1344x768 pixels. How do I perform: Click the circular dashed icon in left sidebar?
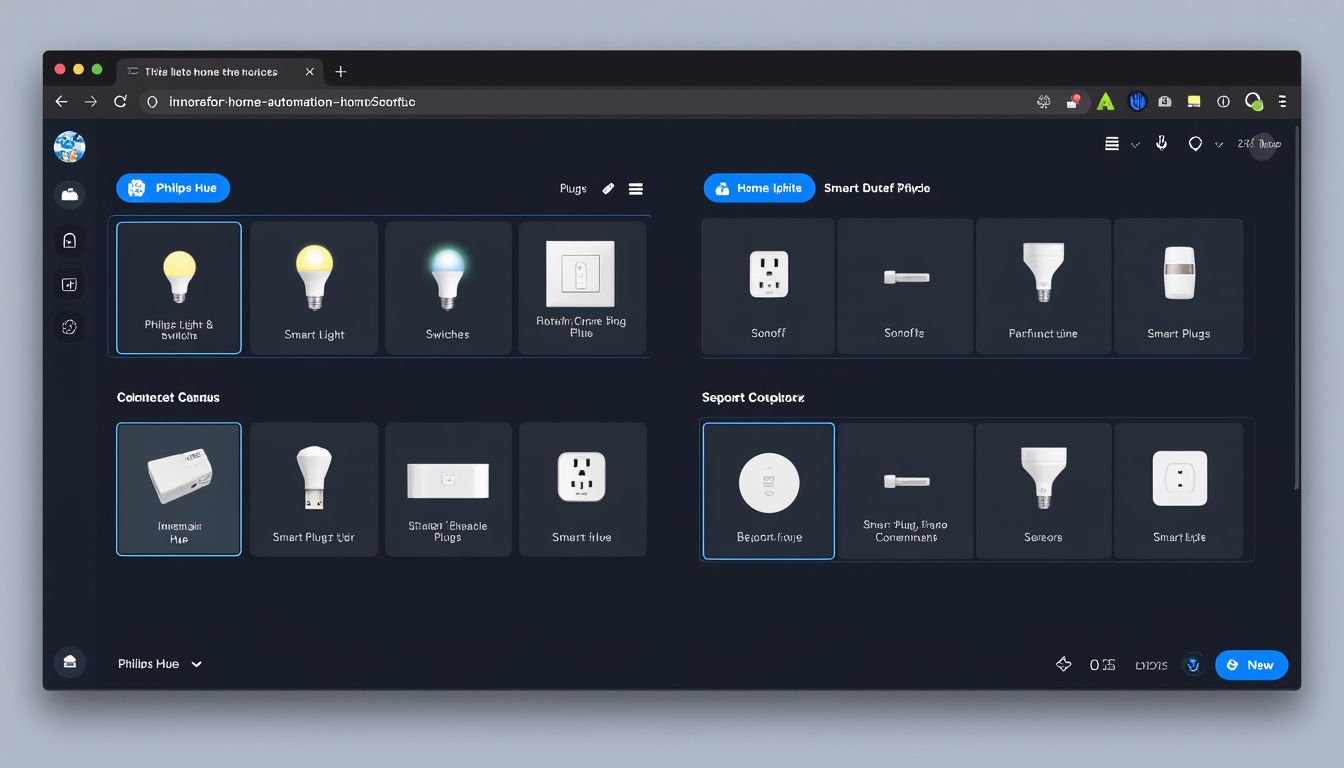click(69, 327)
